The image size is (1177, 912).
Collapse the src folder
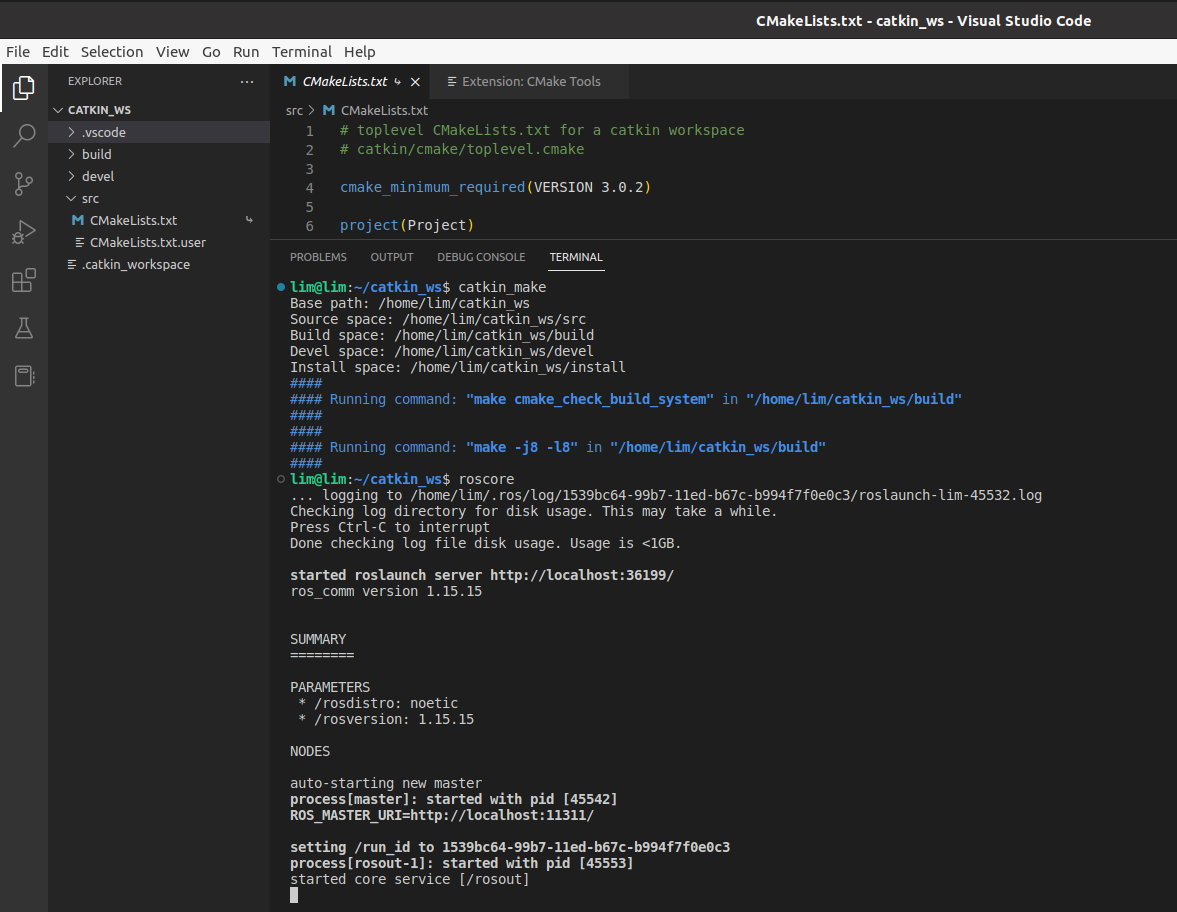point(71,198)
